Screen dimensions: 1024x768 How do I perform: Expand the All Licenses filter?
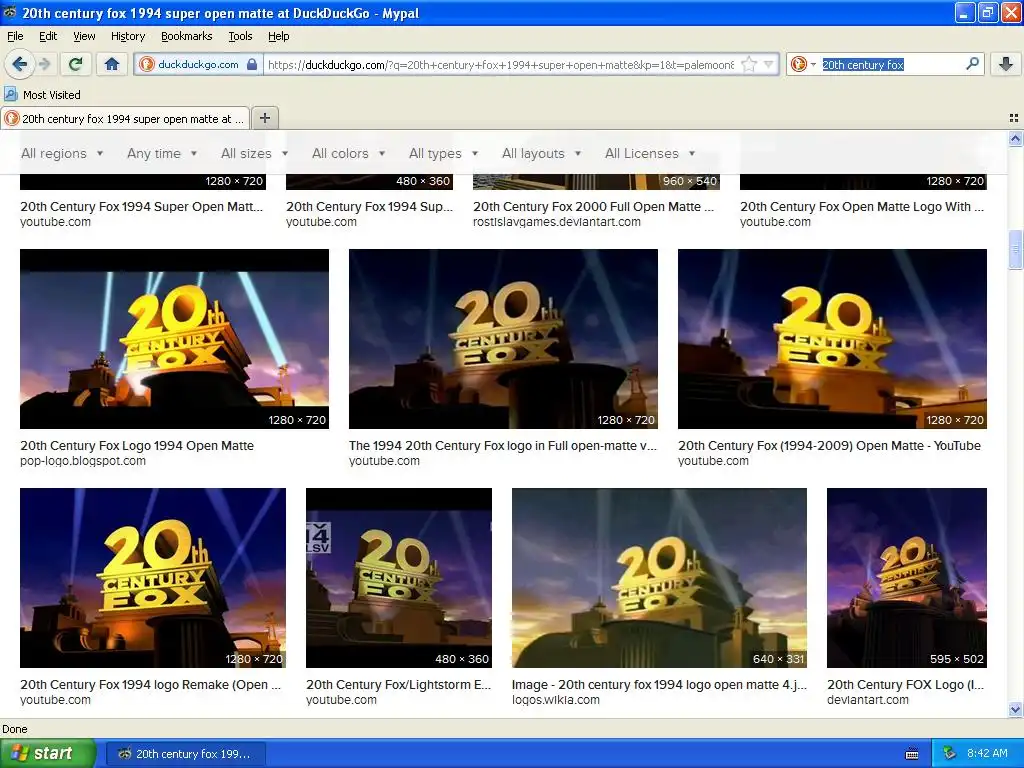click(650, 153)
